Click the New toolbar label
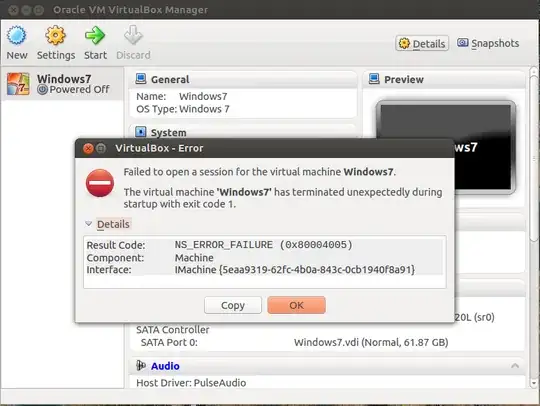Viewport: 540px width, 406px height. [x=17, y=55]
